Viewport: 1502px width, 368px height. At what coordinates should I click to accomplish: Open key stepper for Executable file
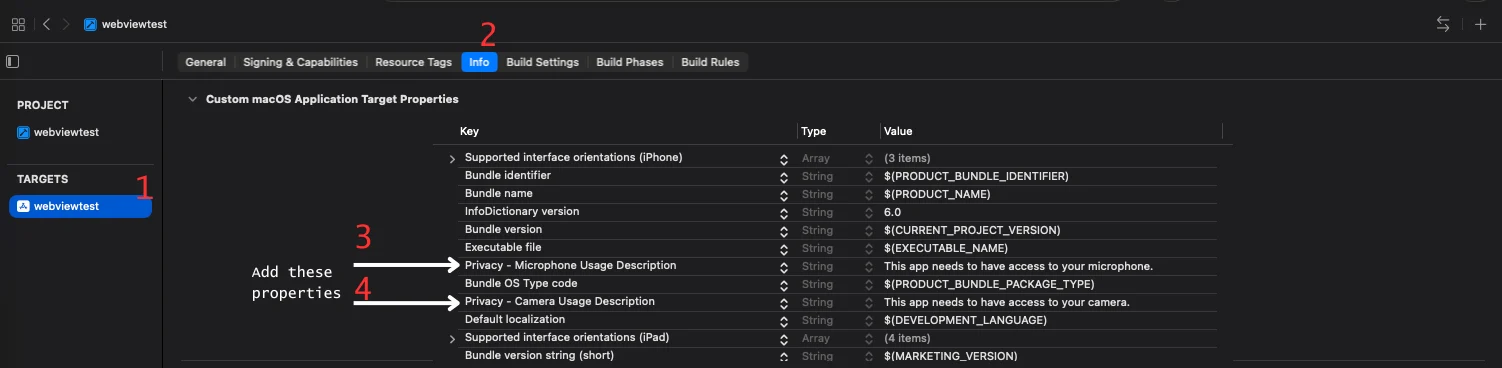784,249
